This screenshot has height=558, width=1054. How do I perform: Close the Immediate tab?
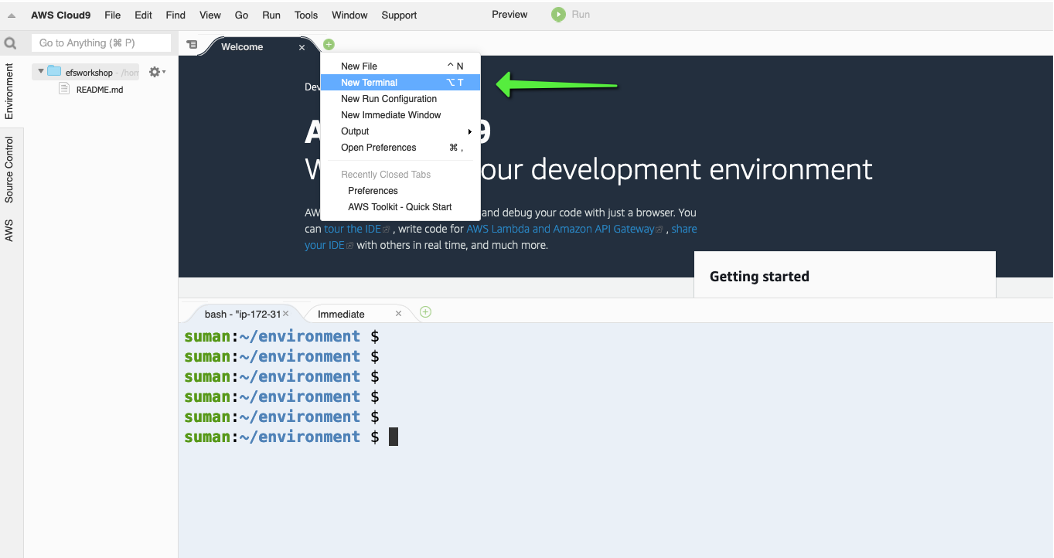tap(398, 313)
